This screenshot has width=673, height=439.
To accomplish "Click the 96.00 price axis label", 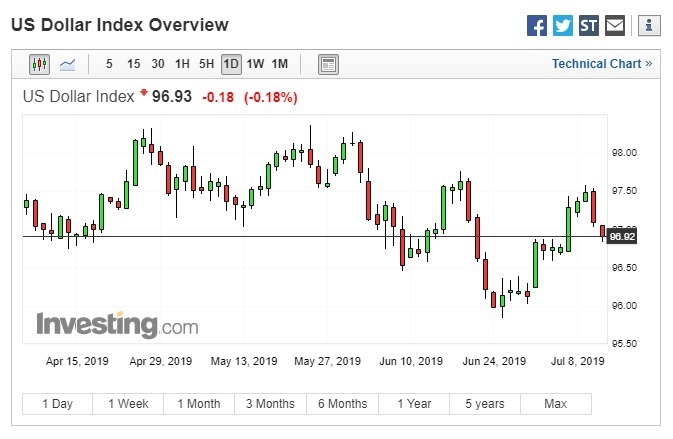I will pyautogui.click(x=624, y=306).
